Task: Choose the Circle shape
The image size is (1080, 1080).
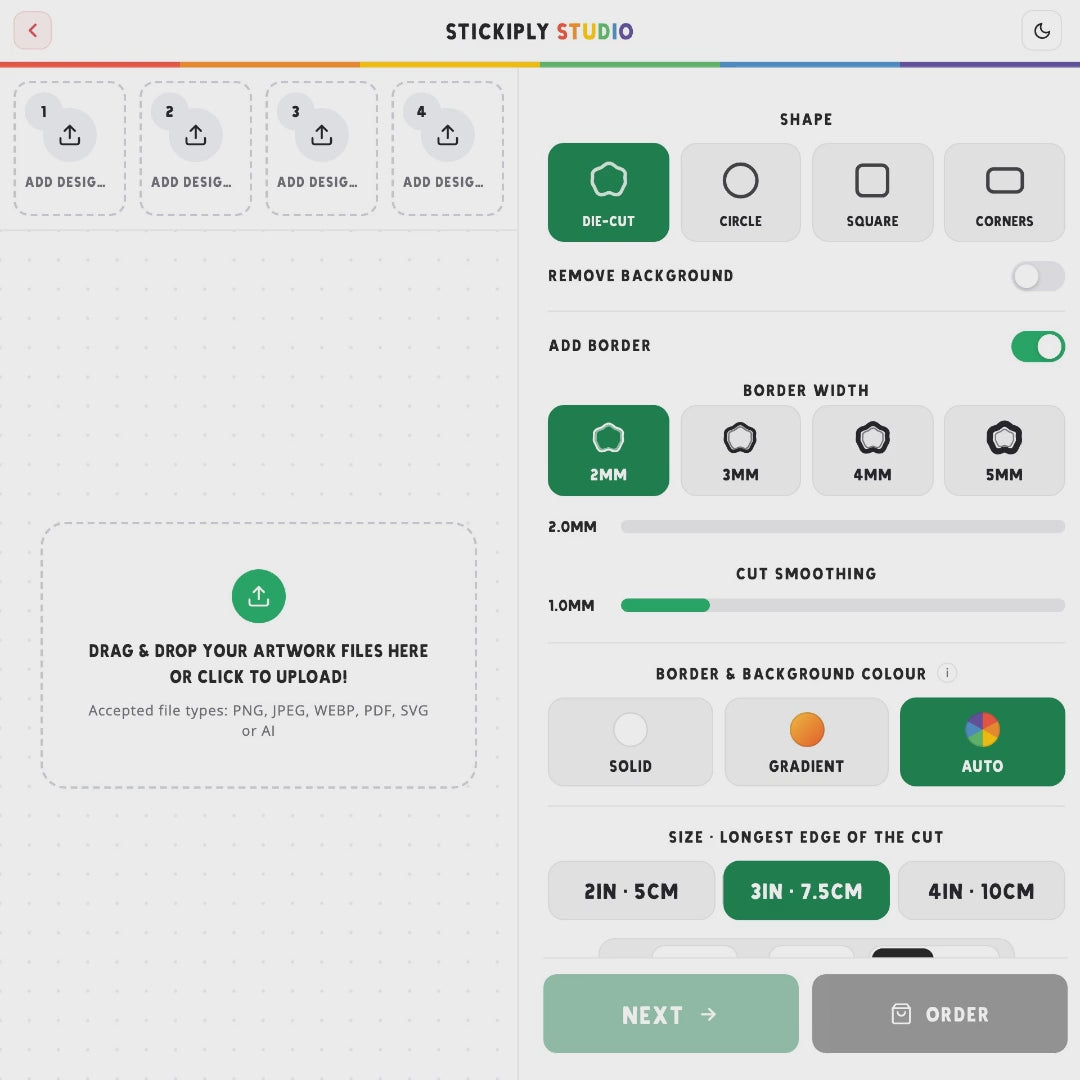Action: coord(740,192)
